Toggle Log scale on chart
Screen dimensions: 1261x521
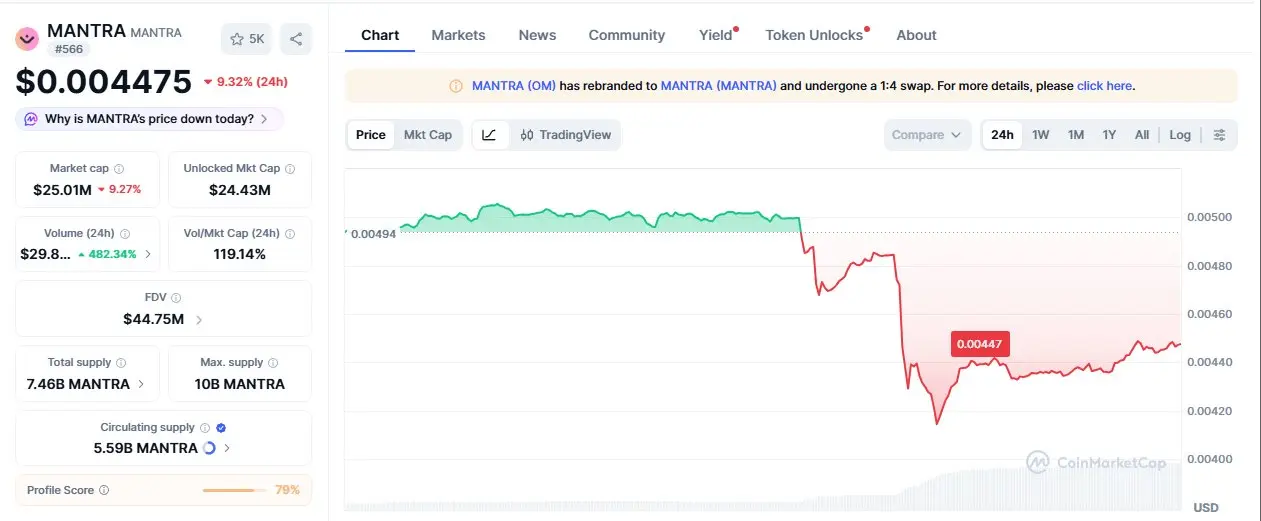(1180, 135)
